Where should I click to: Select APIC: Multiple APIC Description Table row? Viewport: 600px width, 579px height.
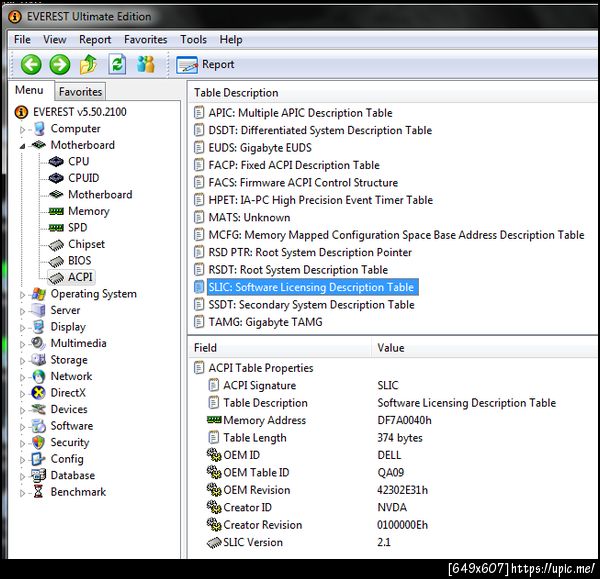click(x=293, y=113)
